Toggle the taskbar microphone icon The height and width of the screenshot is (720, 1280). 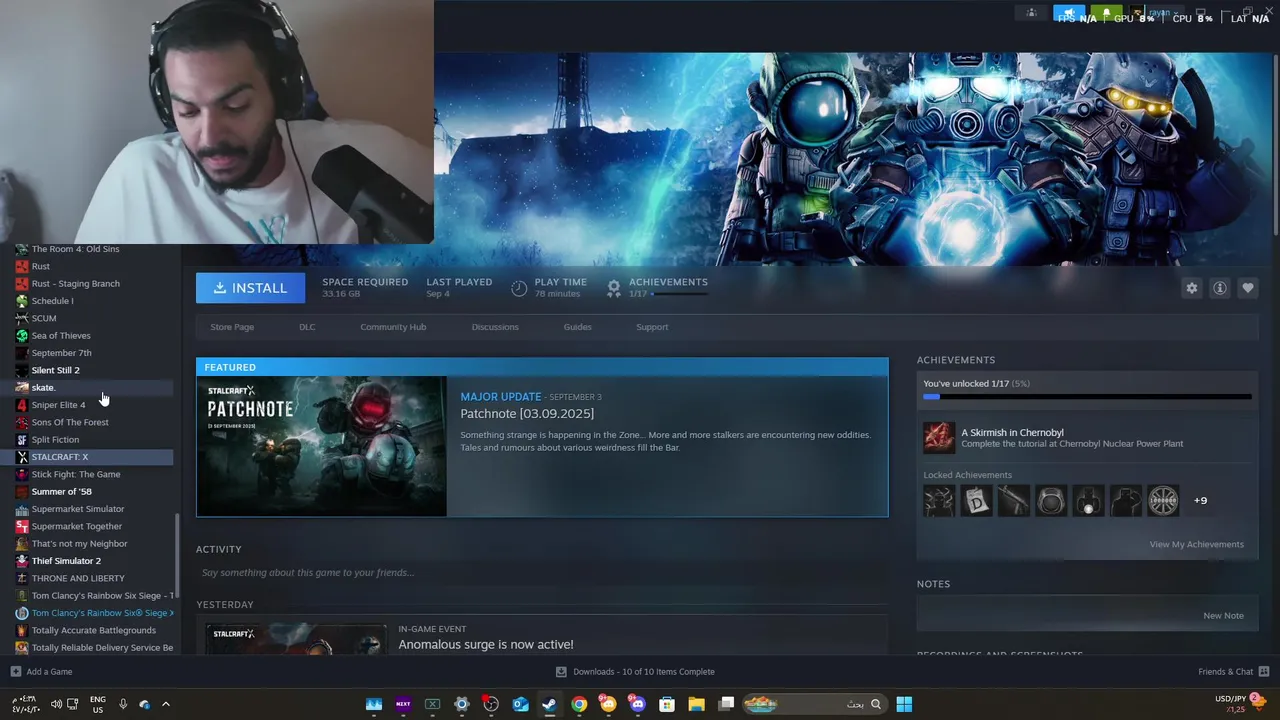[x=123, y=704]
